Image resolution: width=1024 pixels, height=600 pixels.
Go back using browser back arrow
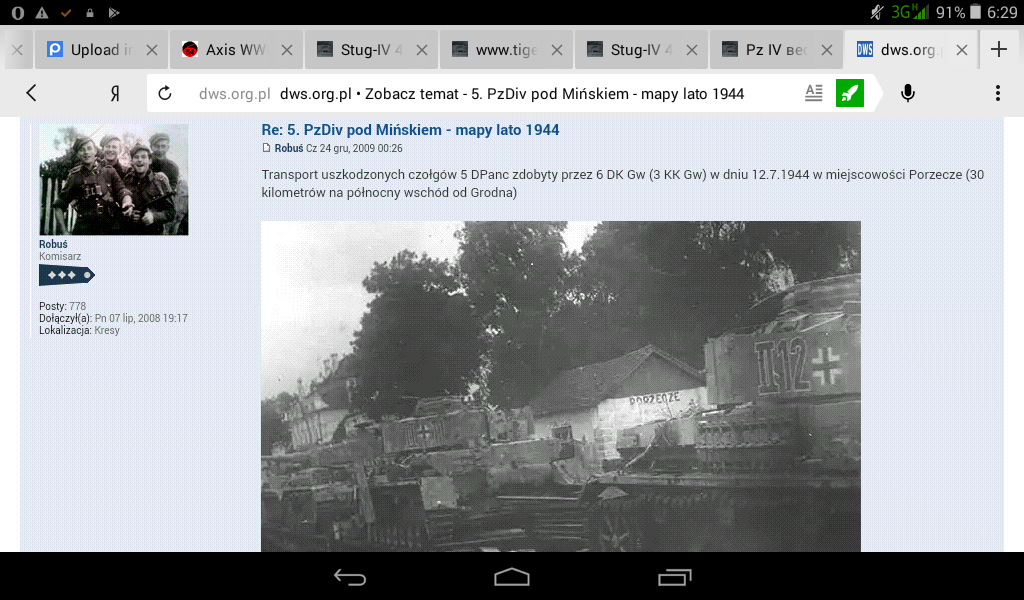(x=31, y=93)
